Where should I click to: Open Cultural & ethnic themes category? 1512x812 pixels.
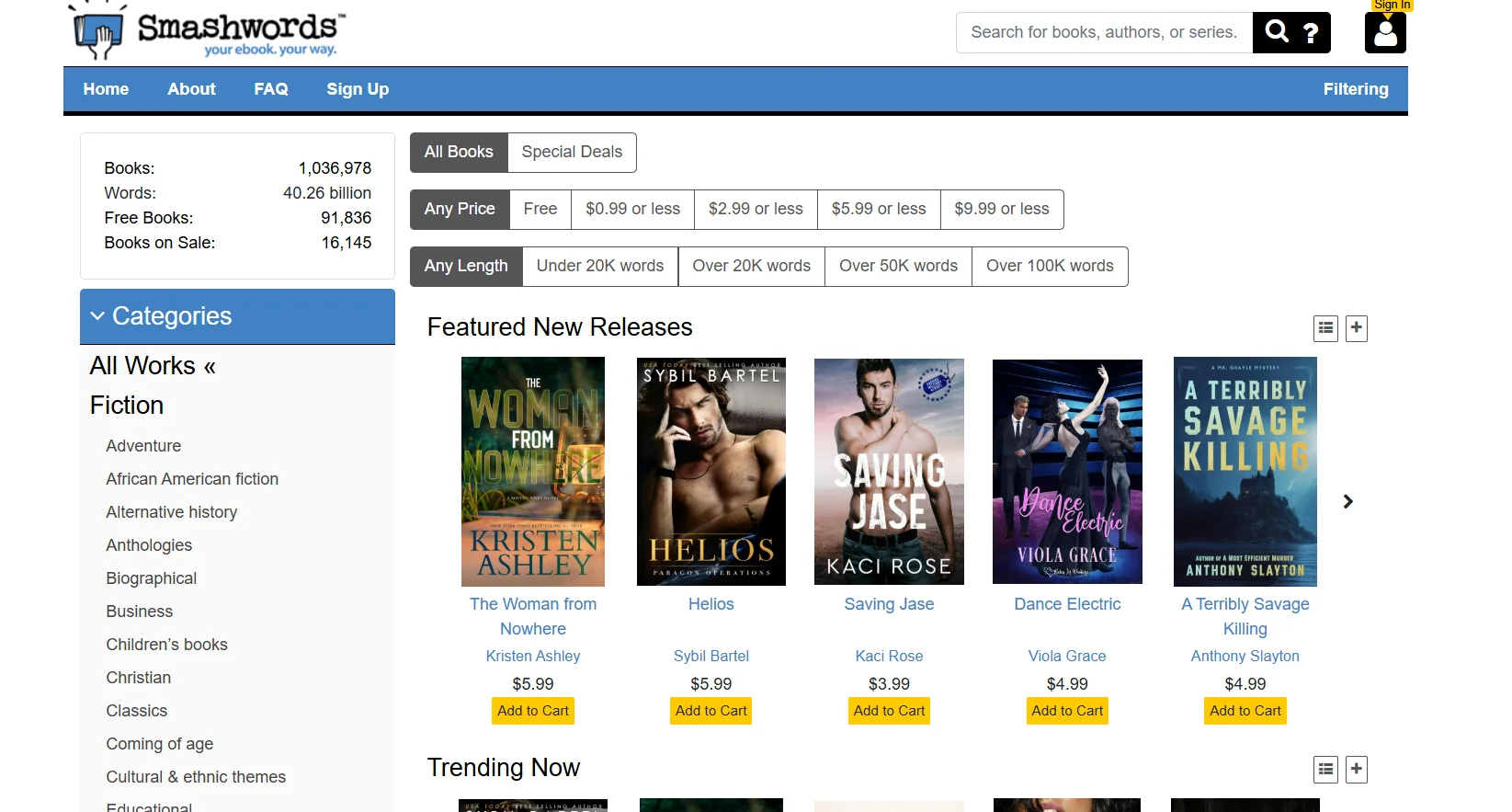pyautogui.click(x=196, y=777)
